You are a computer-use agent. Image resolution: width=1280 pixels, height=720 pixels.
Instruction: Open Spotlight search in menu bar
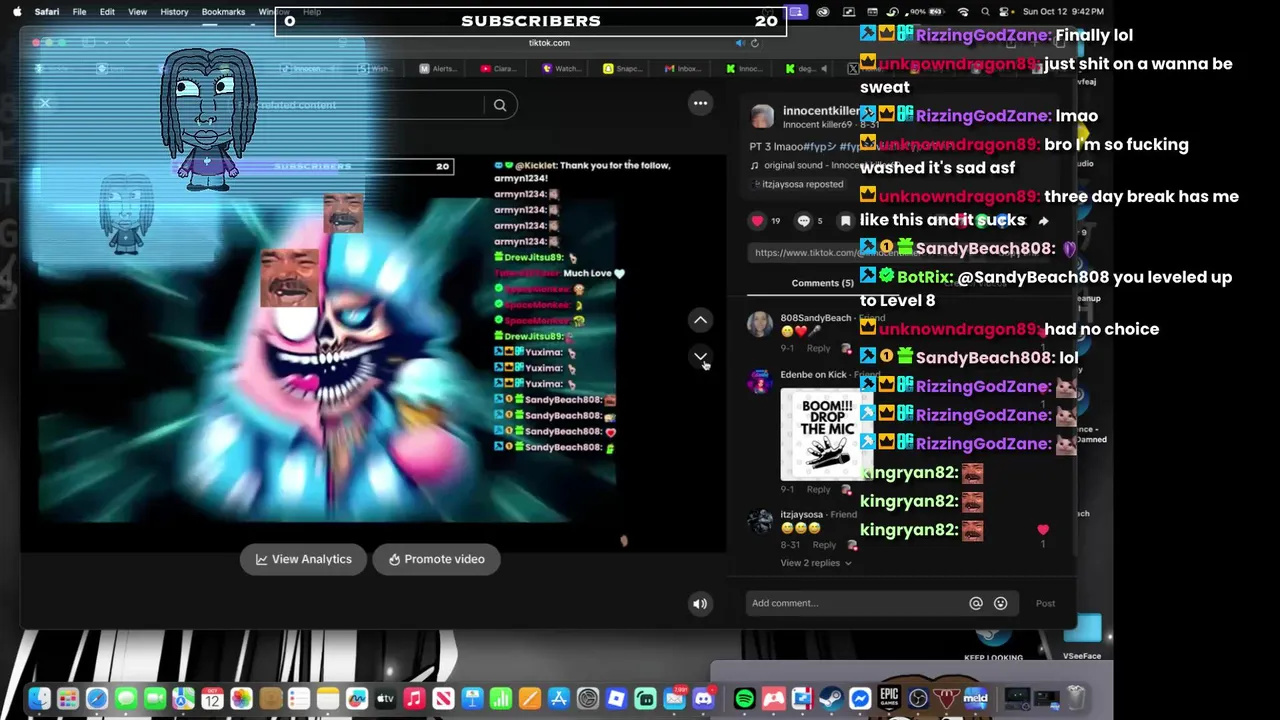(985, 12)
